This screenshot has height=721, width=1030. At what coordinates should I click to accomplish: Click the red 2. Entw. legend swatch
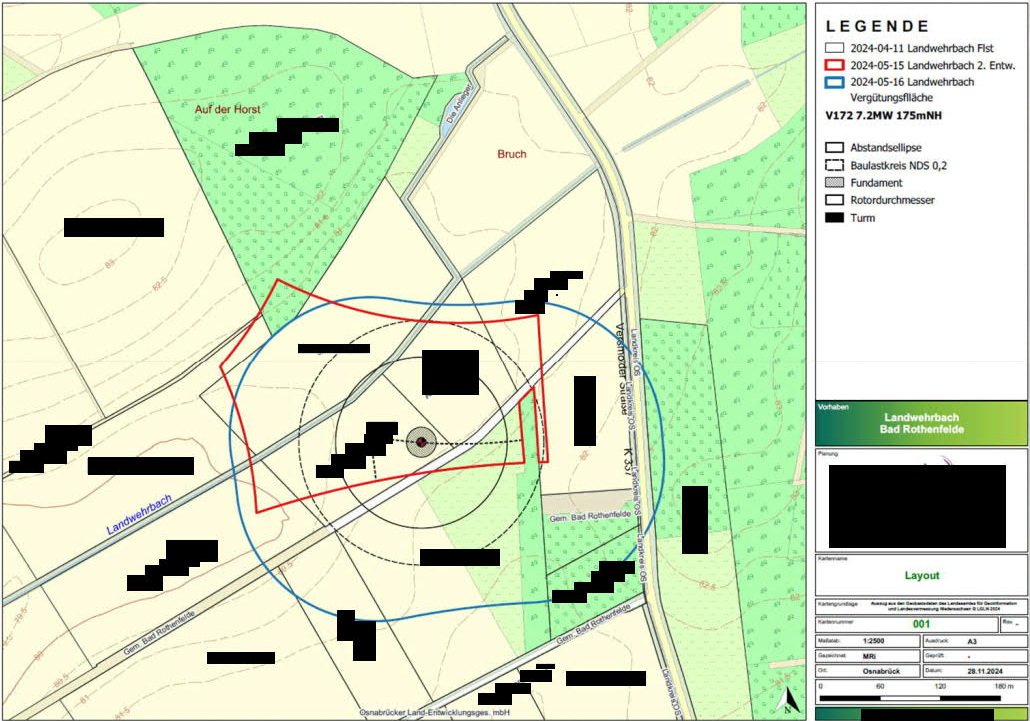834,65
